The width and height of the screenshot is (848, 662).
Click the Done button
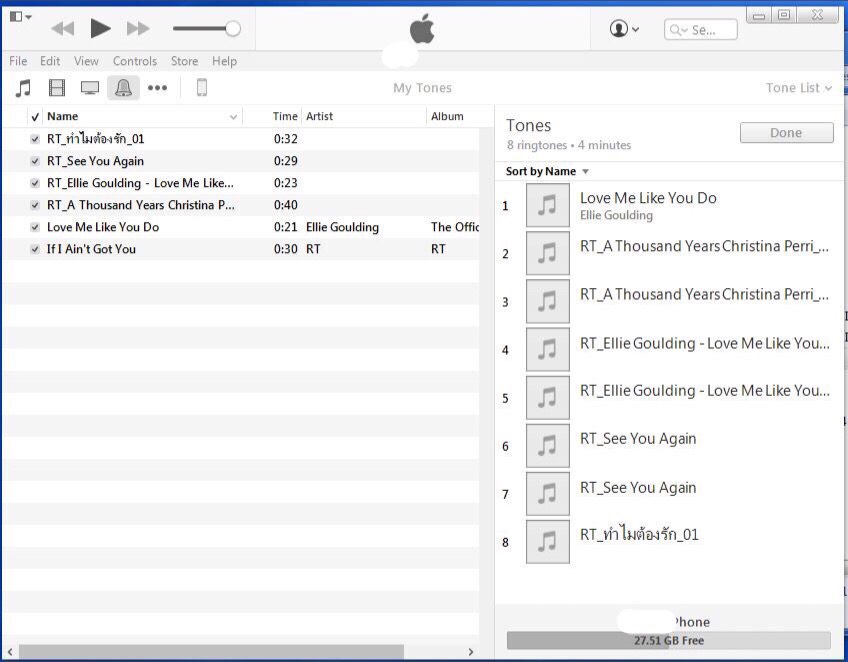[786, 133]
